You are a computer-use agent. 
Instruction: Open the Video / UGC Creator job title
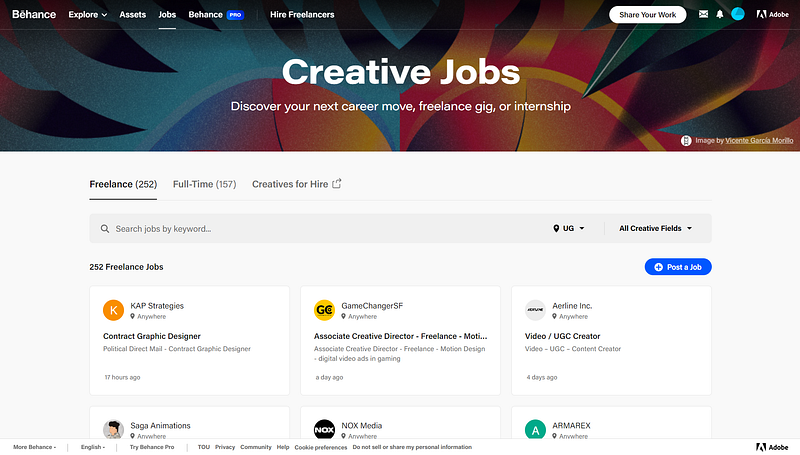pos(562,336)
